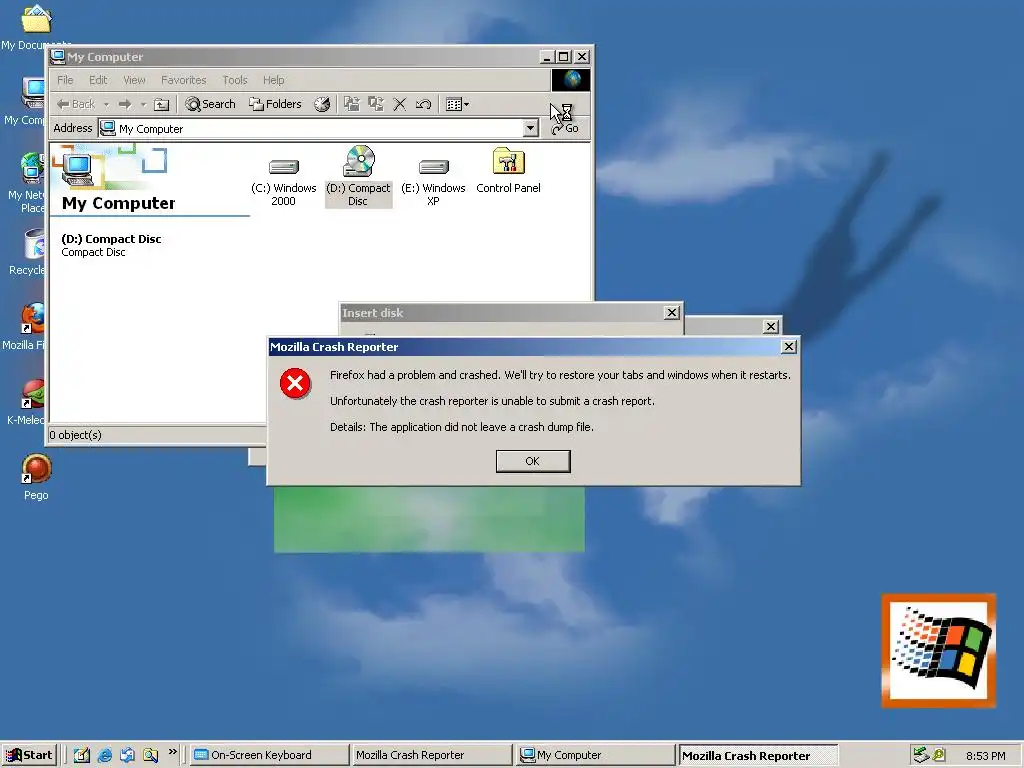Click the History toolbar icon
The image size is (1024, 768).
click(x=322, y=104)
